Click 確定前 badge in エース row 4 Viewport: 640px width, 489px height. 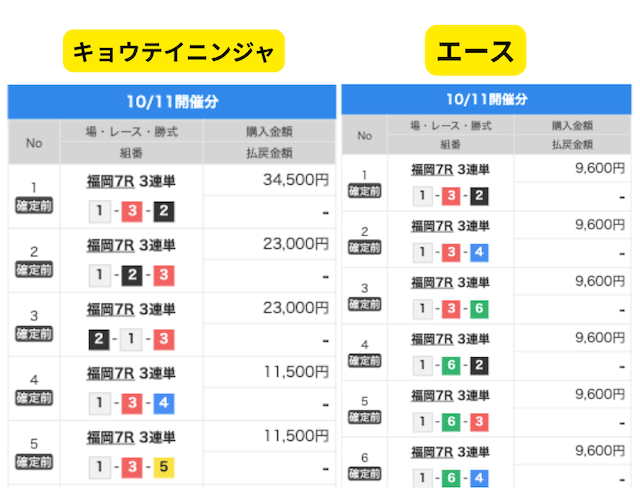click(365, 361)
